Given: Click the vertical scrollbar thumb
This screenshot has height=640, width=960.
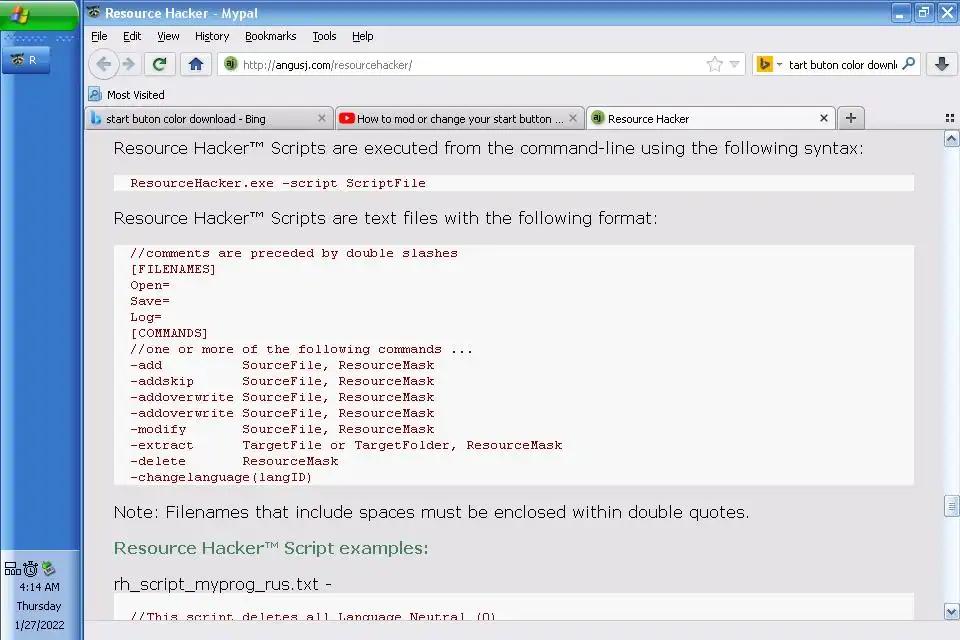Looking at the screenshot, I should [951, 506].
